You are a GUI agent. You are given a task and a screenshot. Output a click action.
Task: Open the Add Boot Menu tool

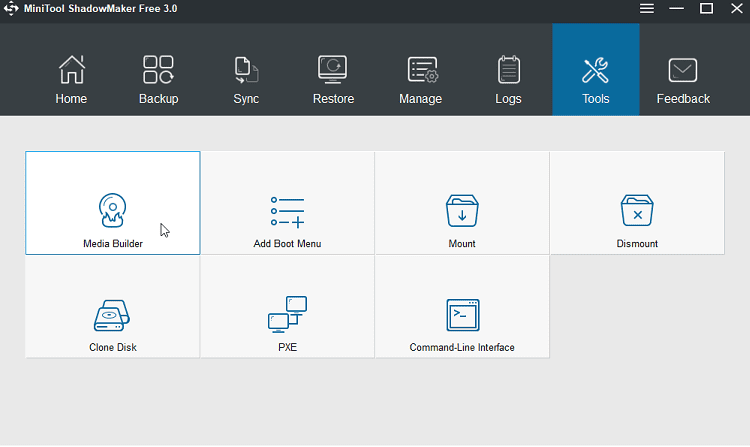coord(287,203)
